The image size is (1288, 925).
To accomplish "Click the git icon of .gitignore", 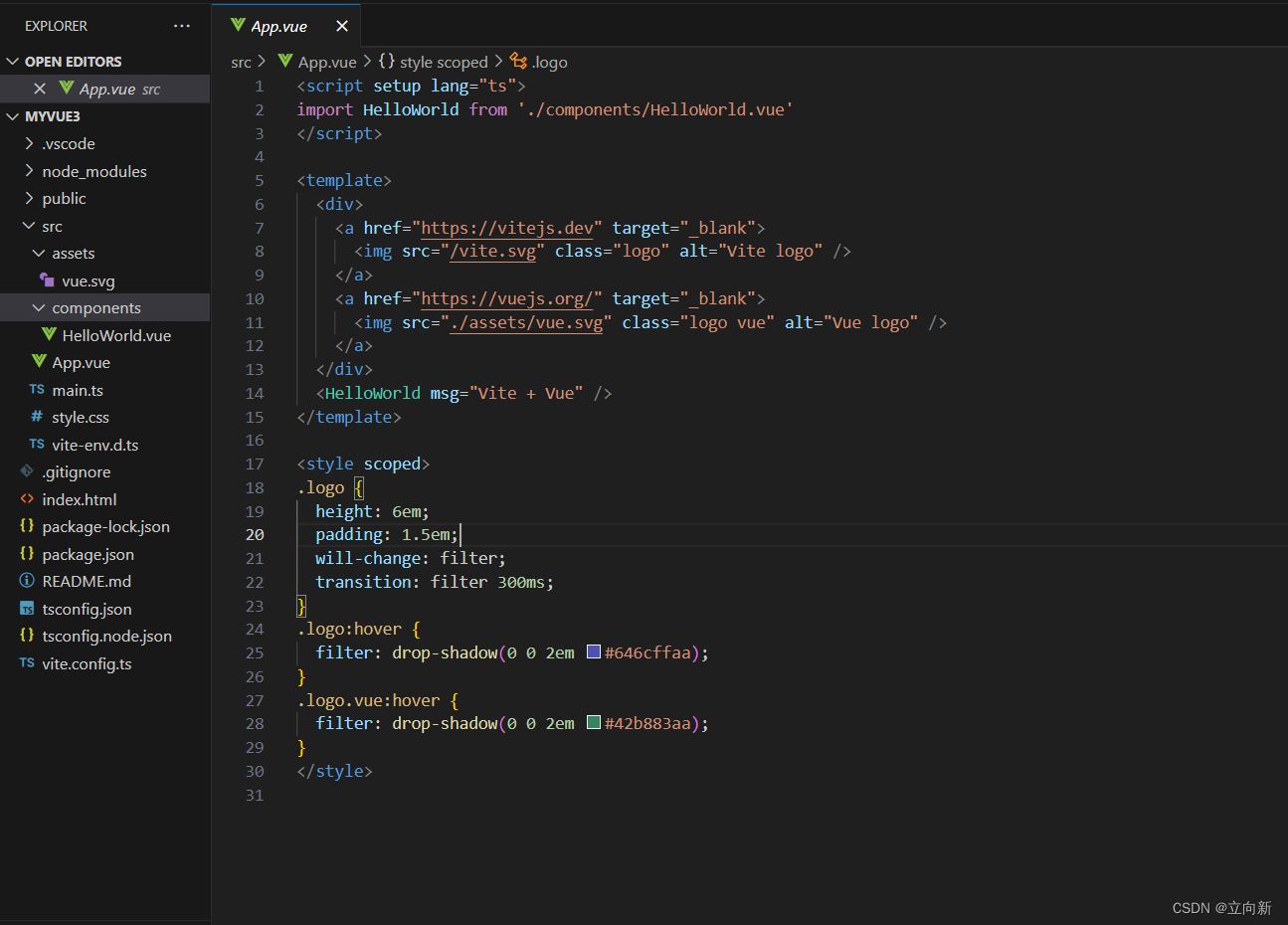I will pyautogui.click(x=27, y=471).
